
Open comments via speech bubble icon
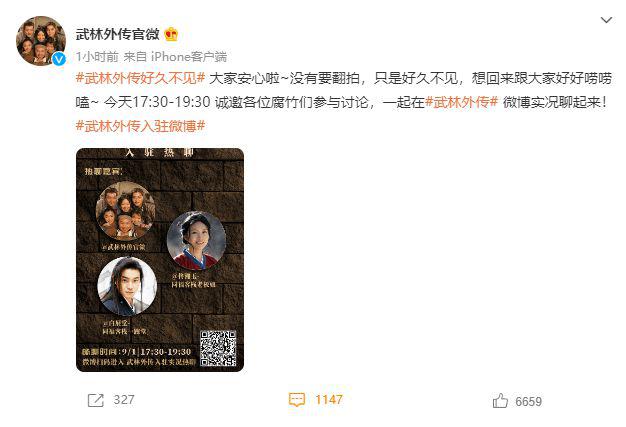click(297, 400)
